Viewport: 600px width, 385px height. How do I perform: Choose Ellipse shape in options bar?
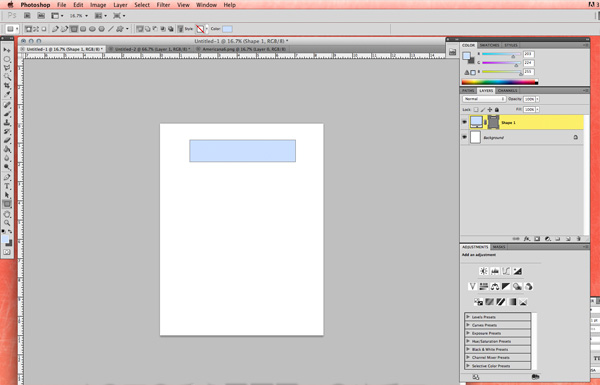coord(92,29)
